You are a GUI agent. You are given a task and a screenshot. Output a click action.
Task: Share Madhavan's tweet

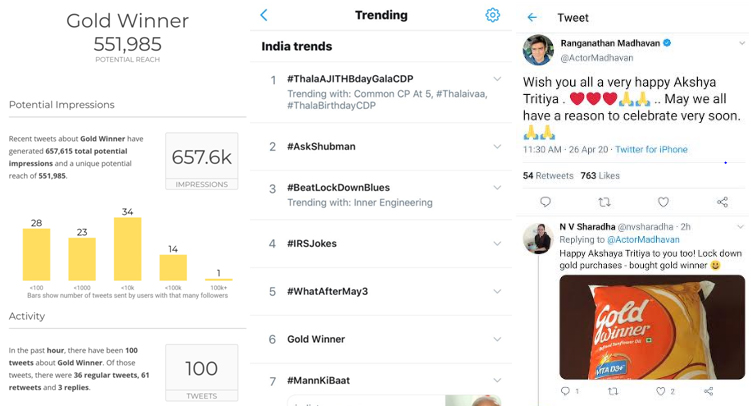pyautogui.click(x=722, y=202)
